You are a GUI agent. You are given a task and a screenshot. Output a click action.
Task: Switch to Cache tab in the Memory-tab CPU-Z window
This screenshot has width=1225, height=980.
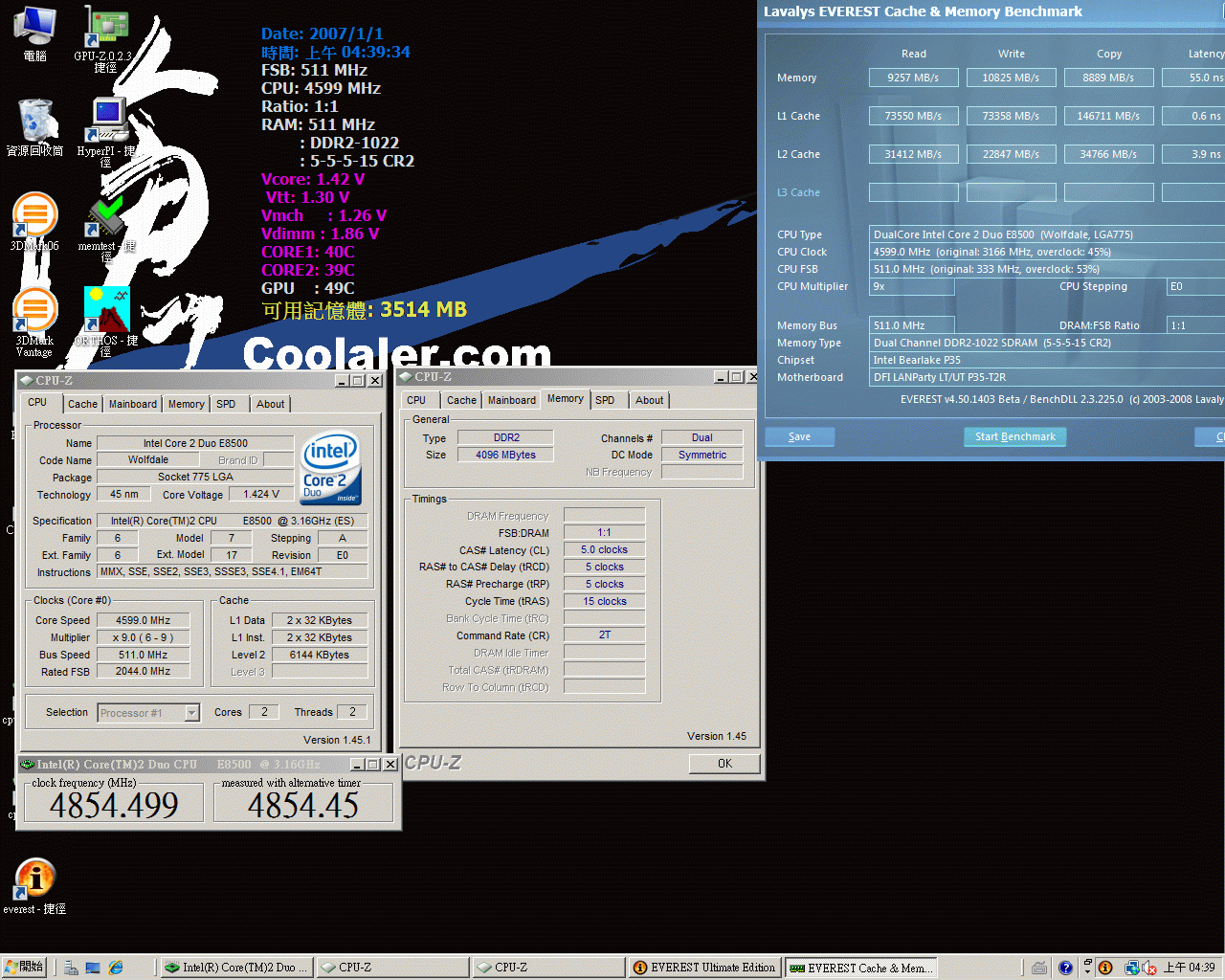tap(461, 400)
